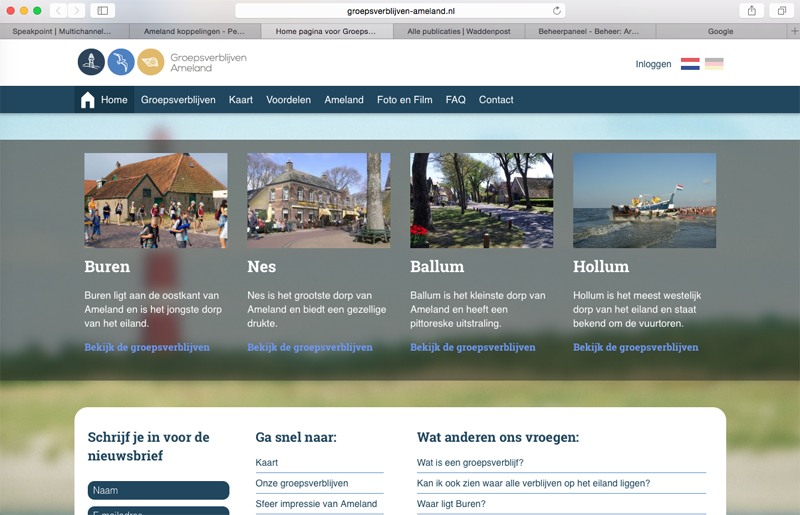Open the Groepsverblijven menu item
This screenshot has height=515, width=800.
[178, 100]
